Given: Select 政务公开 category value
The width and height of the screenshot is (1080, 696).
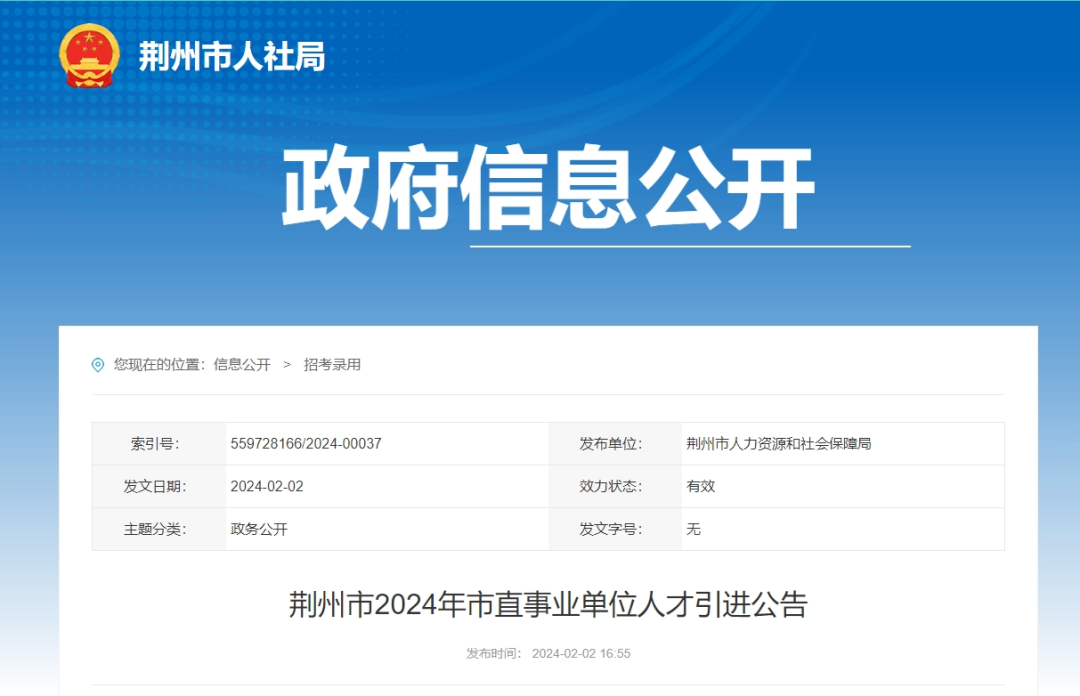Looking at the screenshot, I should coord(259,529).
